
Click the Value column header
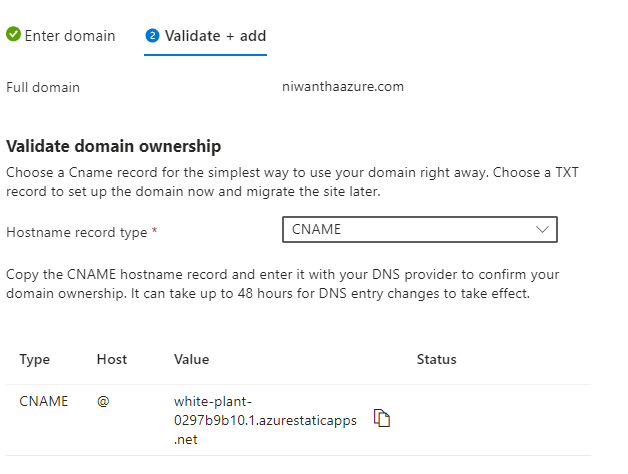point(191,359)
